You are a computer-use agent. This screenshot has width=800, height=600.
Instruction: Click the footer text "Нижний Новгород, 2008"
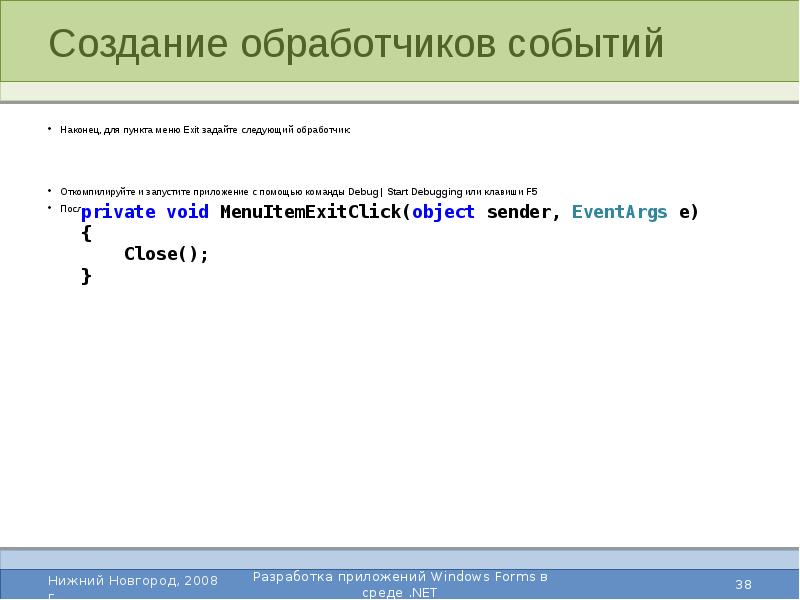(x=131, y=581)
